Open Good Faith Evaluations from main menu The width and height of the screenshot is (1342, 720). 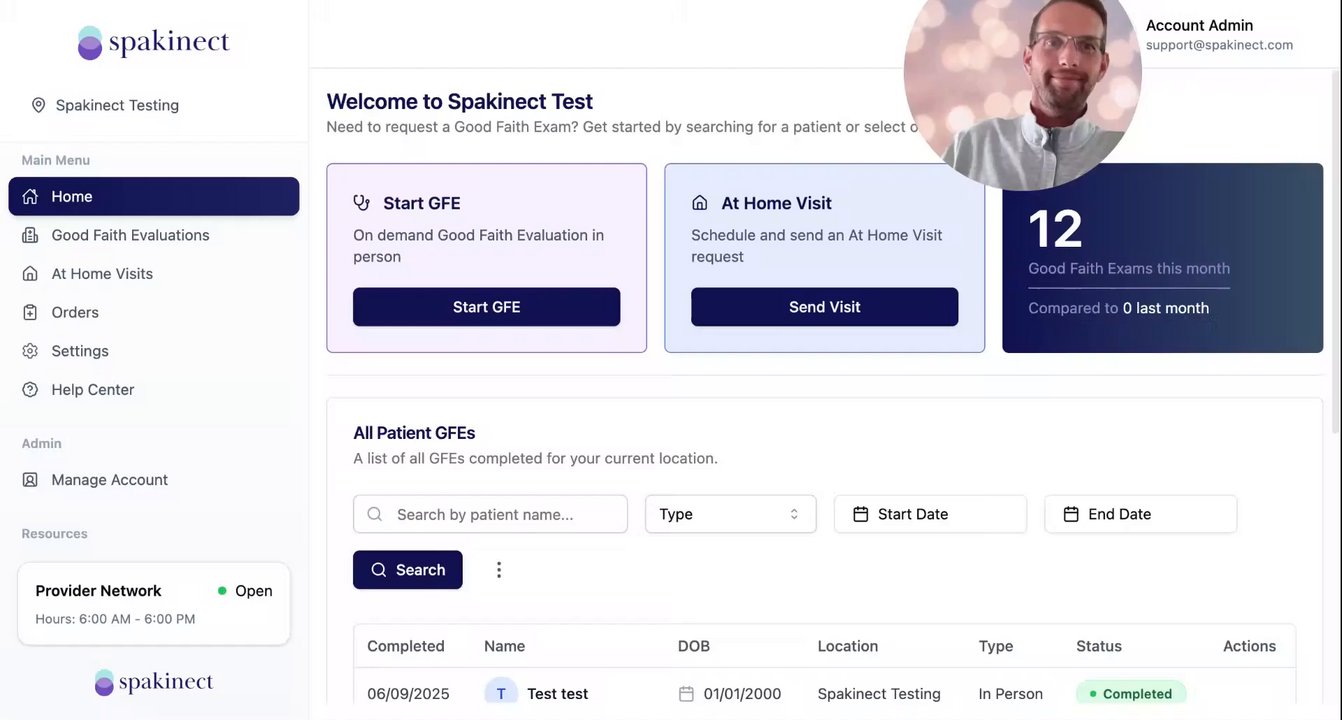pos(130,235)
